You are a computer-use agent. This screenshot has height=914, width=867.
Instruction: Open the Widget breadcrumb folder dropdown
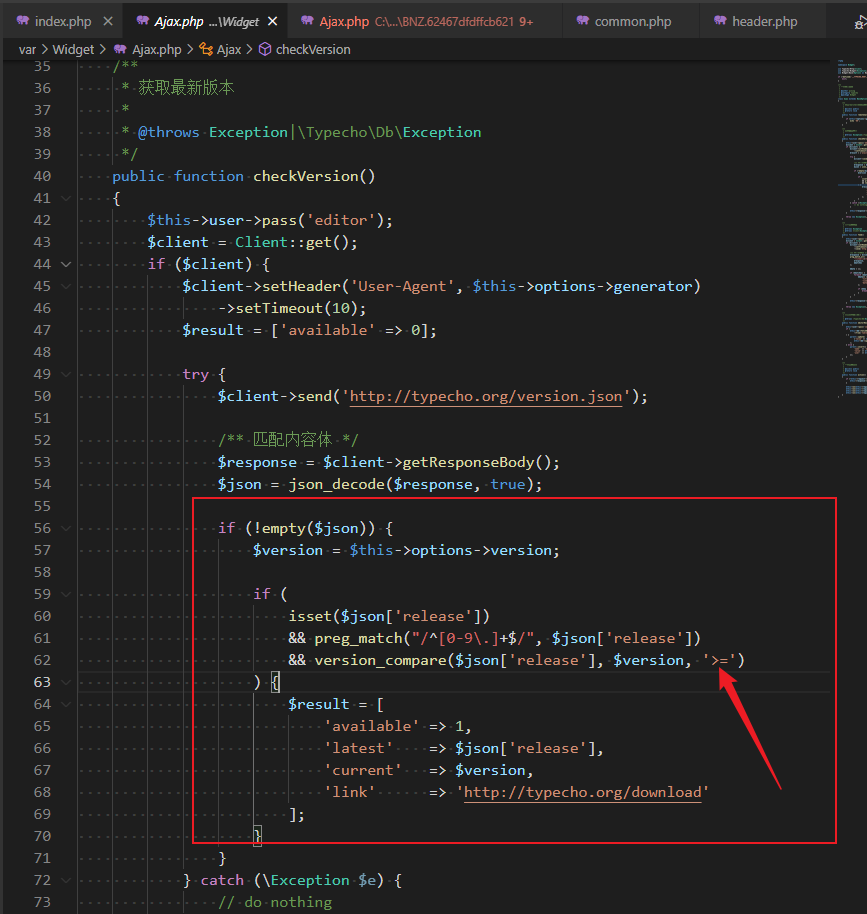(73, 49)
